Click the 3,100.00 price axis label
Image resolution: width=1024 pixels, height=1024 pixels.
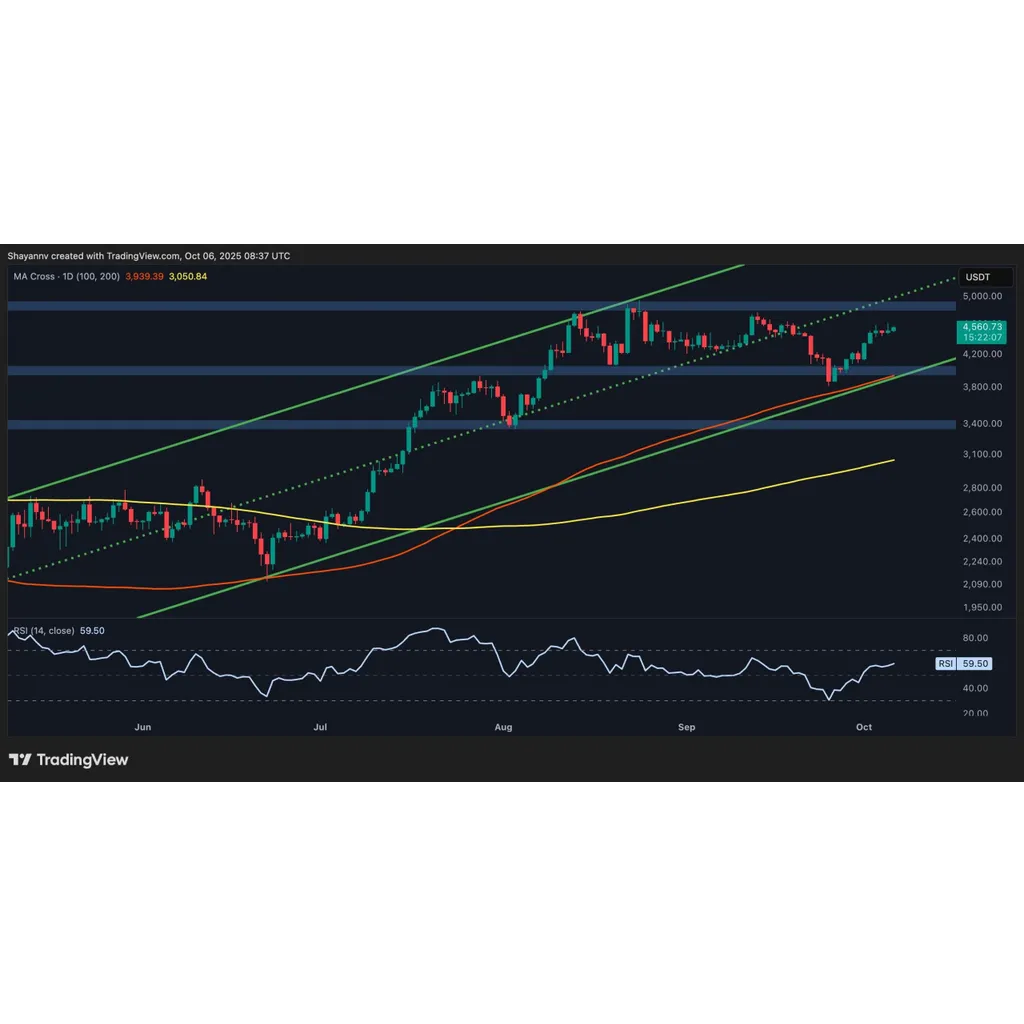[x=982, y=454]
